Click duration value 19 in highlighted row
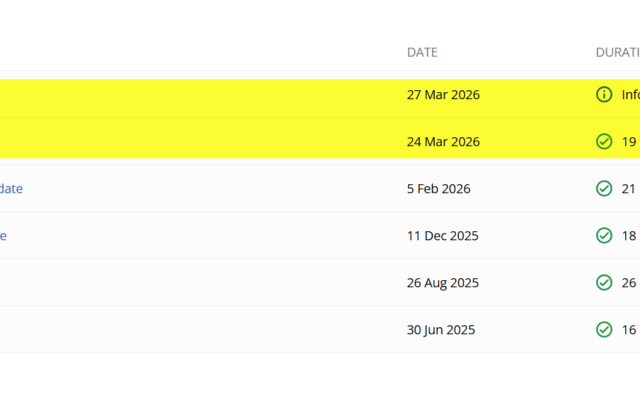This screenshot has height=400, width=640. [x=629, y=141]
